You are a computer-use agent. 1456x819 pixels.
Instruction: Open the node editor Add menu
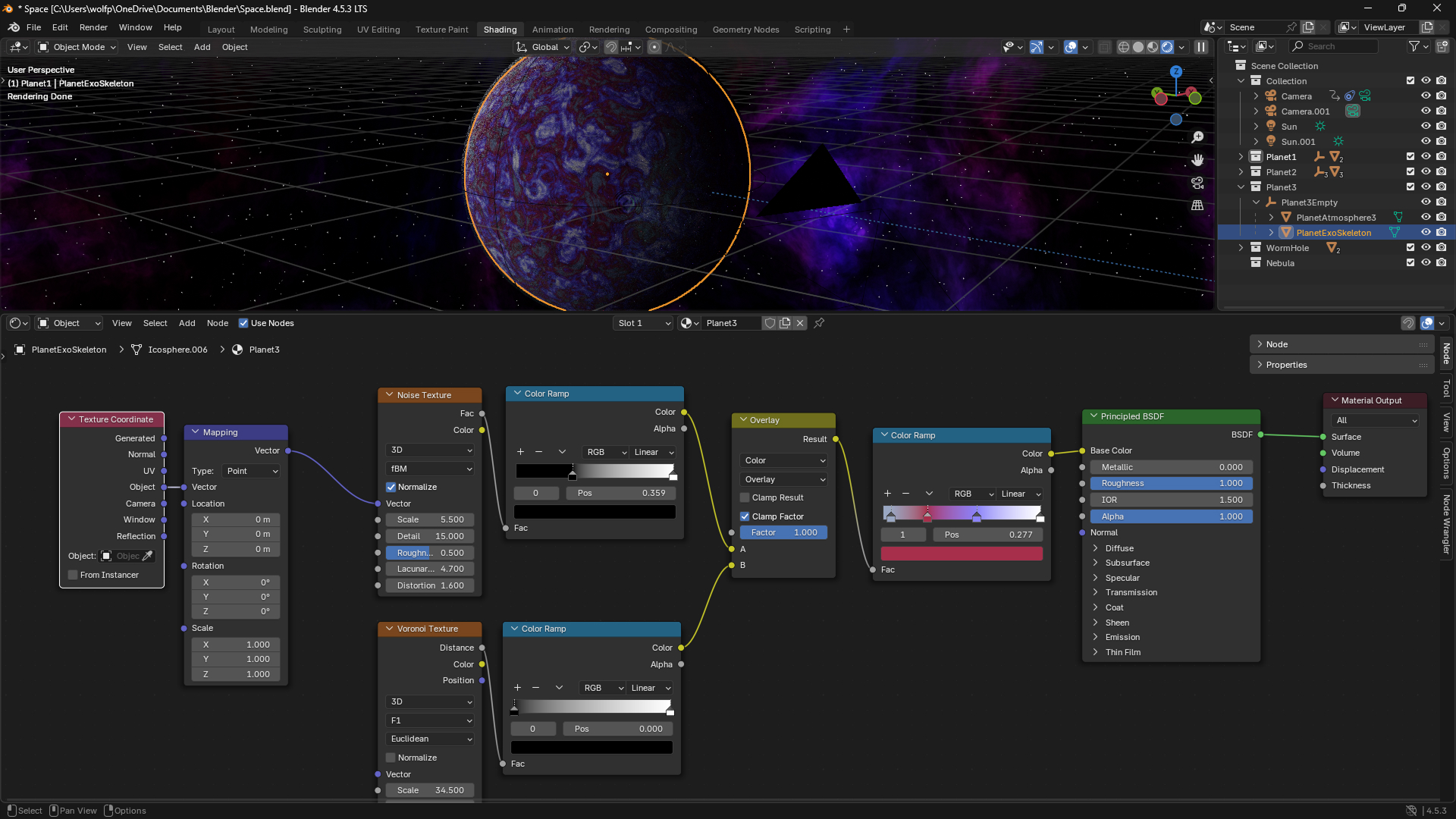[187, 323]
